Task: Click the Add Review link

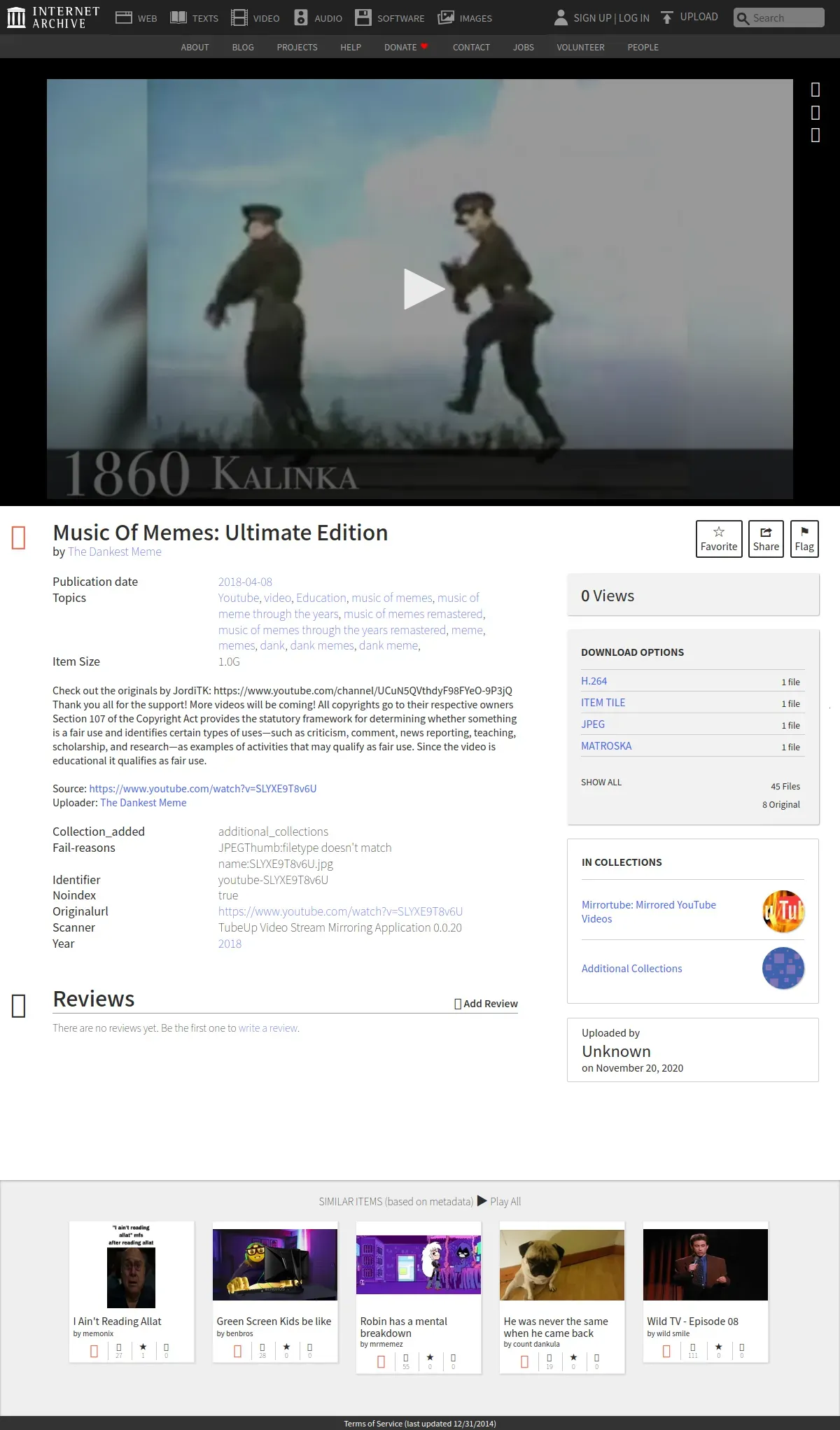Action: click(486, 1004)
